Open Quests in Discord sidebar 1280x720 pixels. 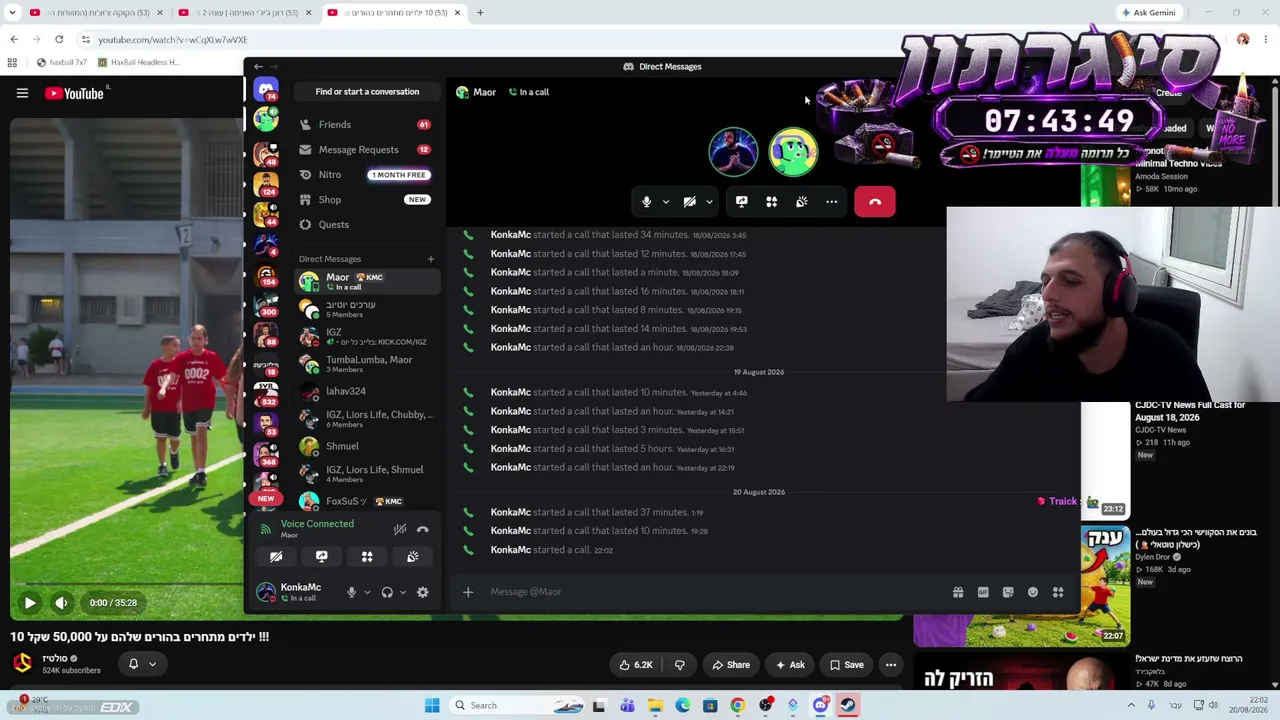tap(365, 225)
